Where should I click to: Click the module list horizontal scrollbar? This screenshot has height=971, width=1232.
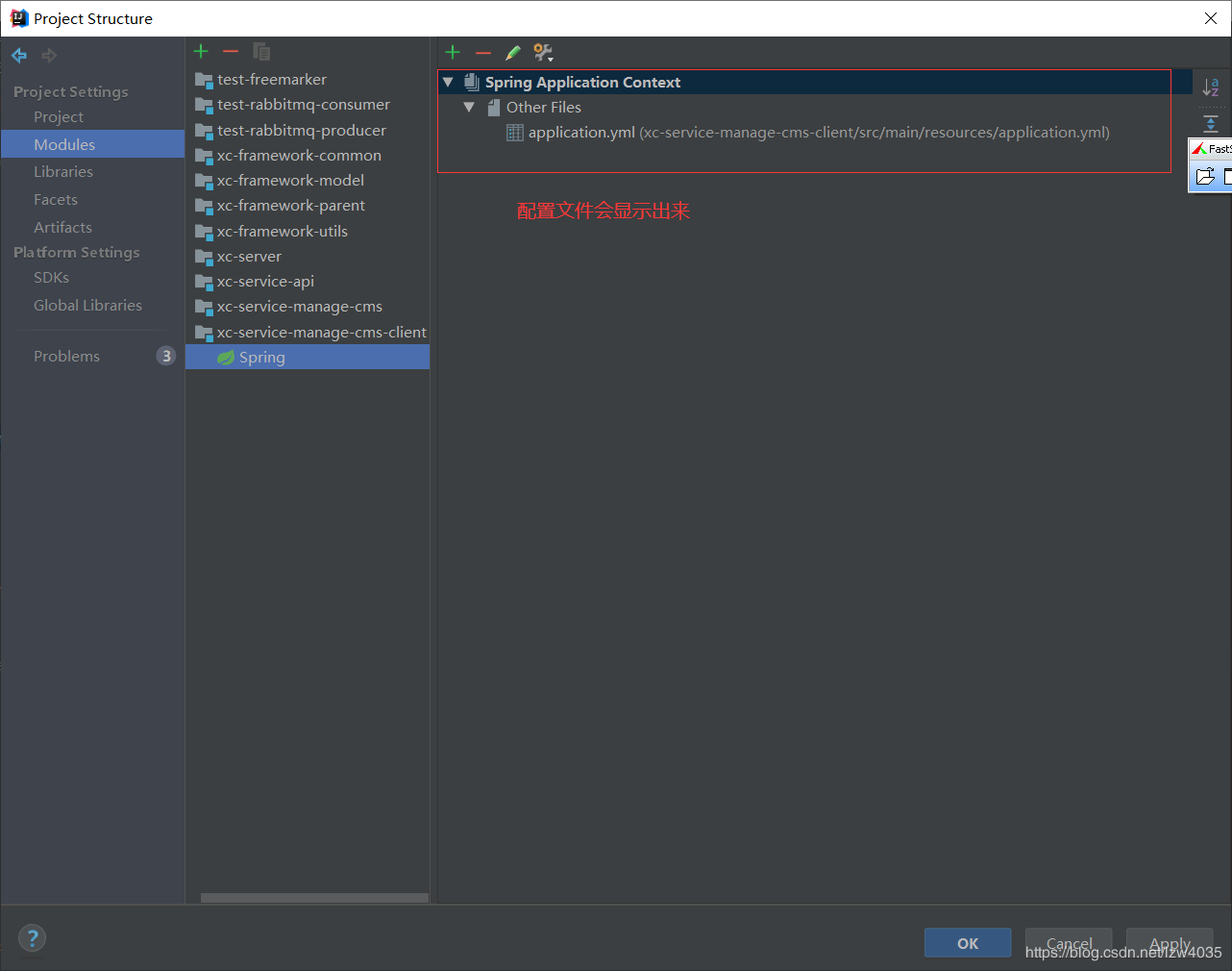click(314, 898)
